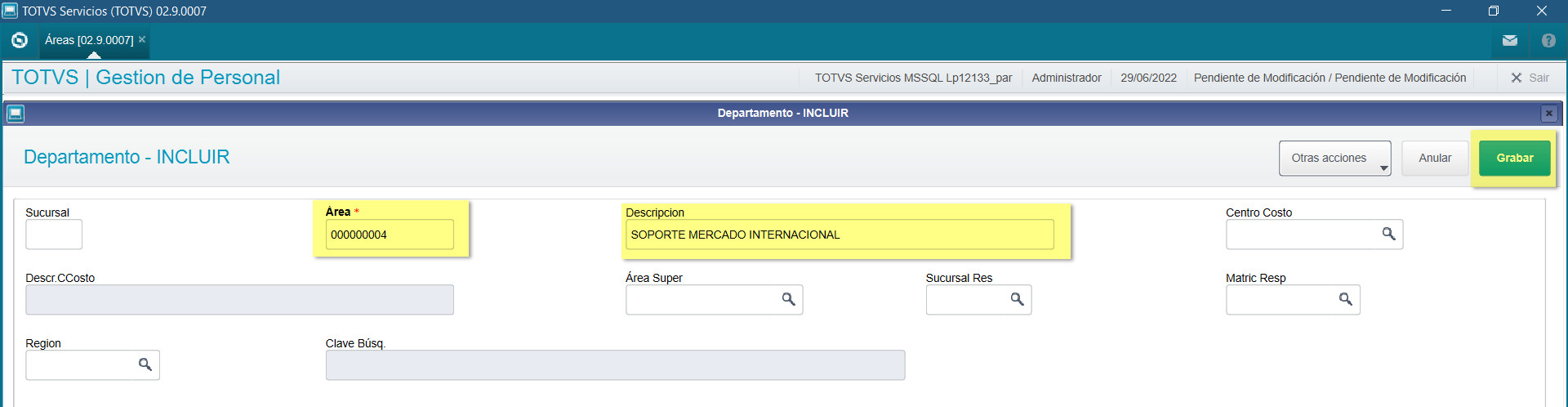The height and width of the screenshot is (407, 1568).
Task: Click the Area field with 000000004
Action: (390, 235)
